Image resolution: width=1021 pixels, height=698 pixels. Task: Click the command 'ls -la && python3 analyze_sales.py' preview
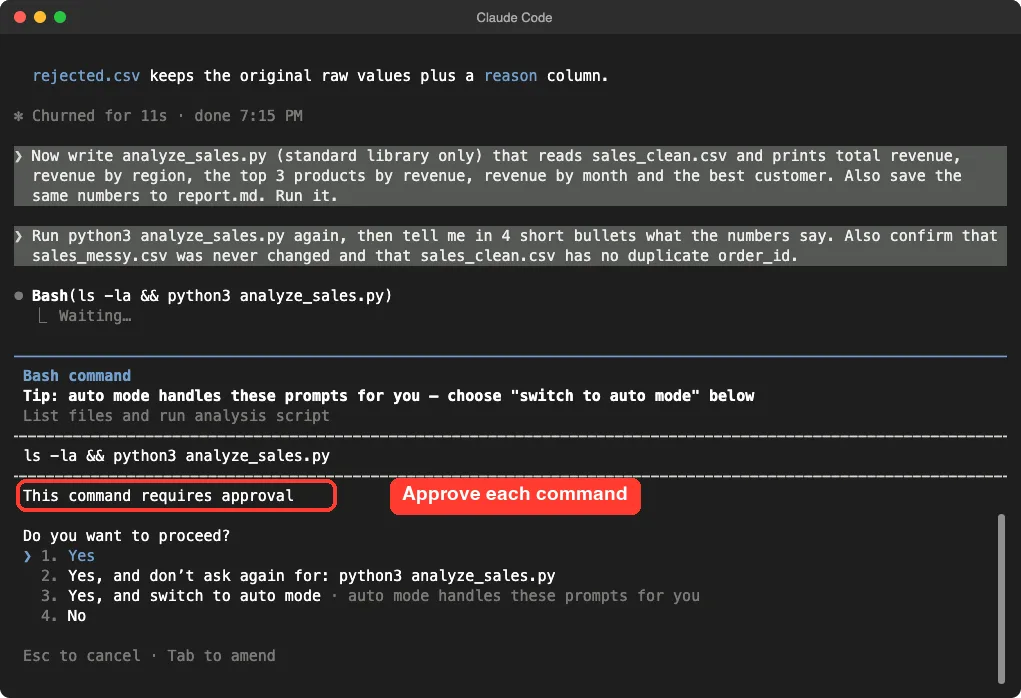176,456
